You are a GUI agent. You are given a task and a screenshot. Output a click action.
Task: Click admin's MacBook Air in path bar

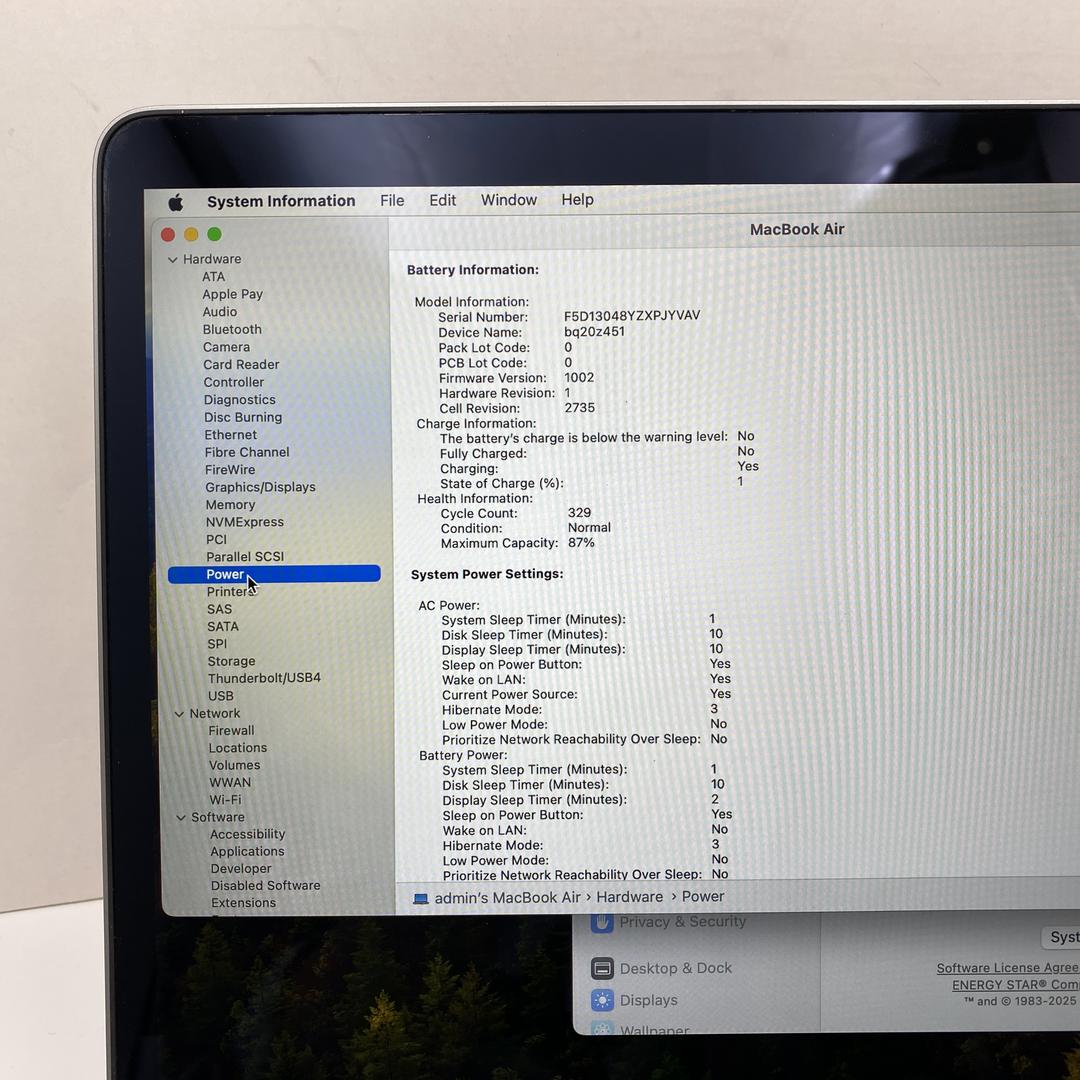508,898
